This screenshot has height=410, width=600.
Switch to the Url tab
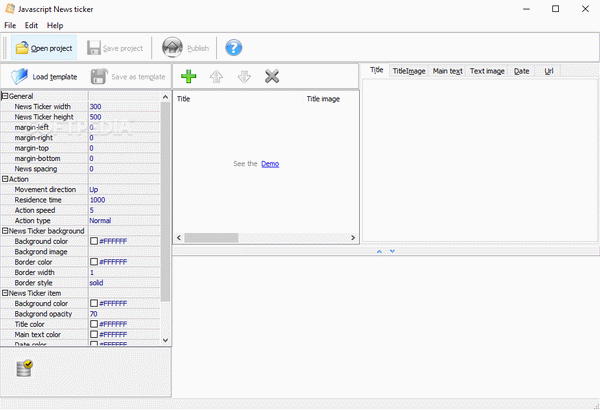point(549,71)
